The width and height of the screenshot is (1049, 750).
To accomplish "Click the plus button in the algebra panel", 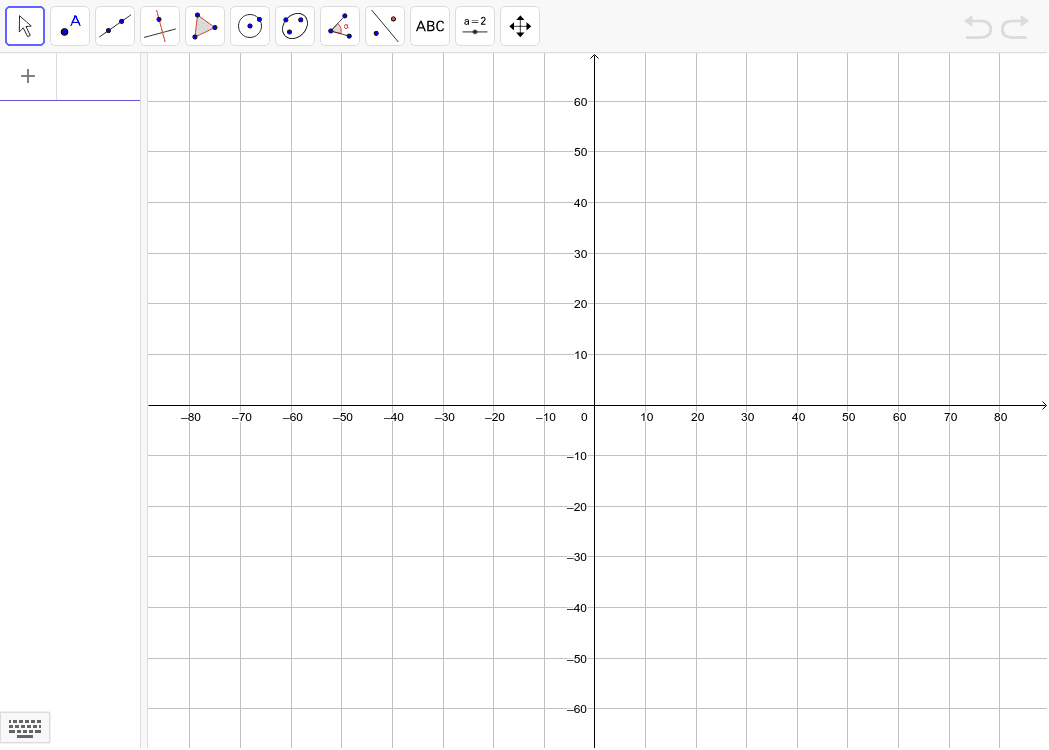I will click(x=28, y=76).
